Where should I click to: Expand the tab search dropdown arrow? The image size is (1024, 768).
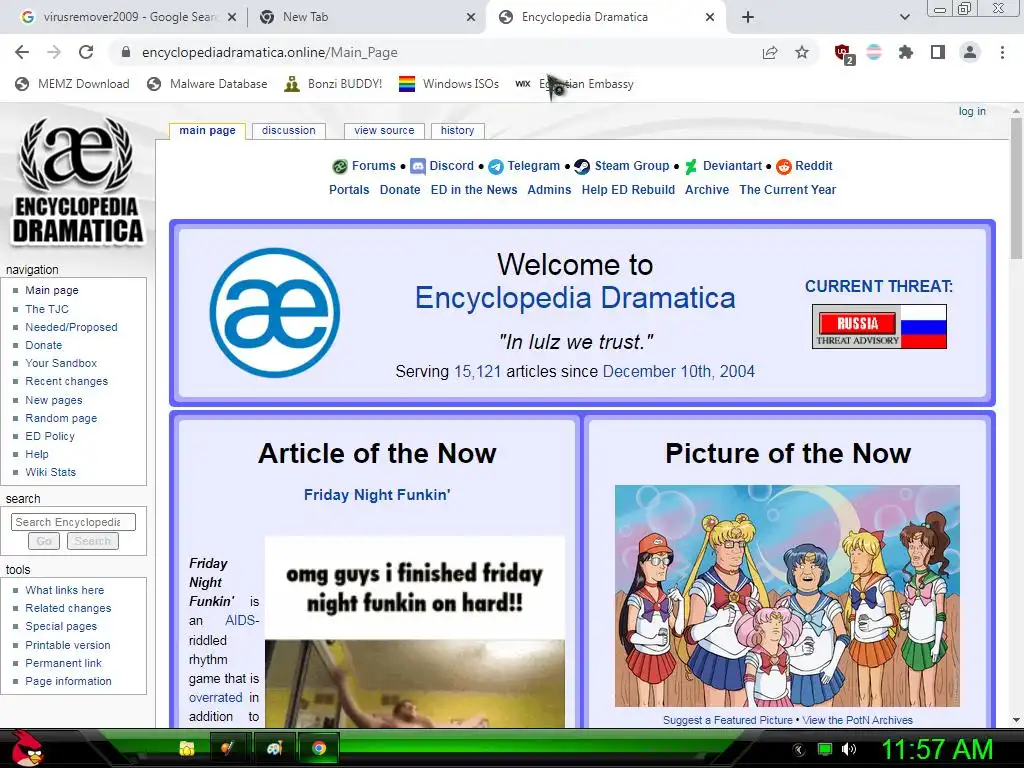[904, 18]
